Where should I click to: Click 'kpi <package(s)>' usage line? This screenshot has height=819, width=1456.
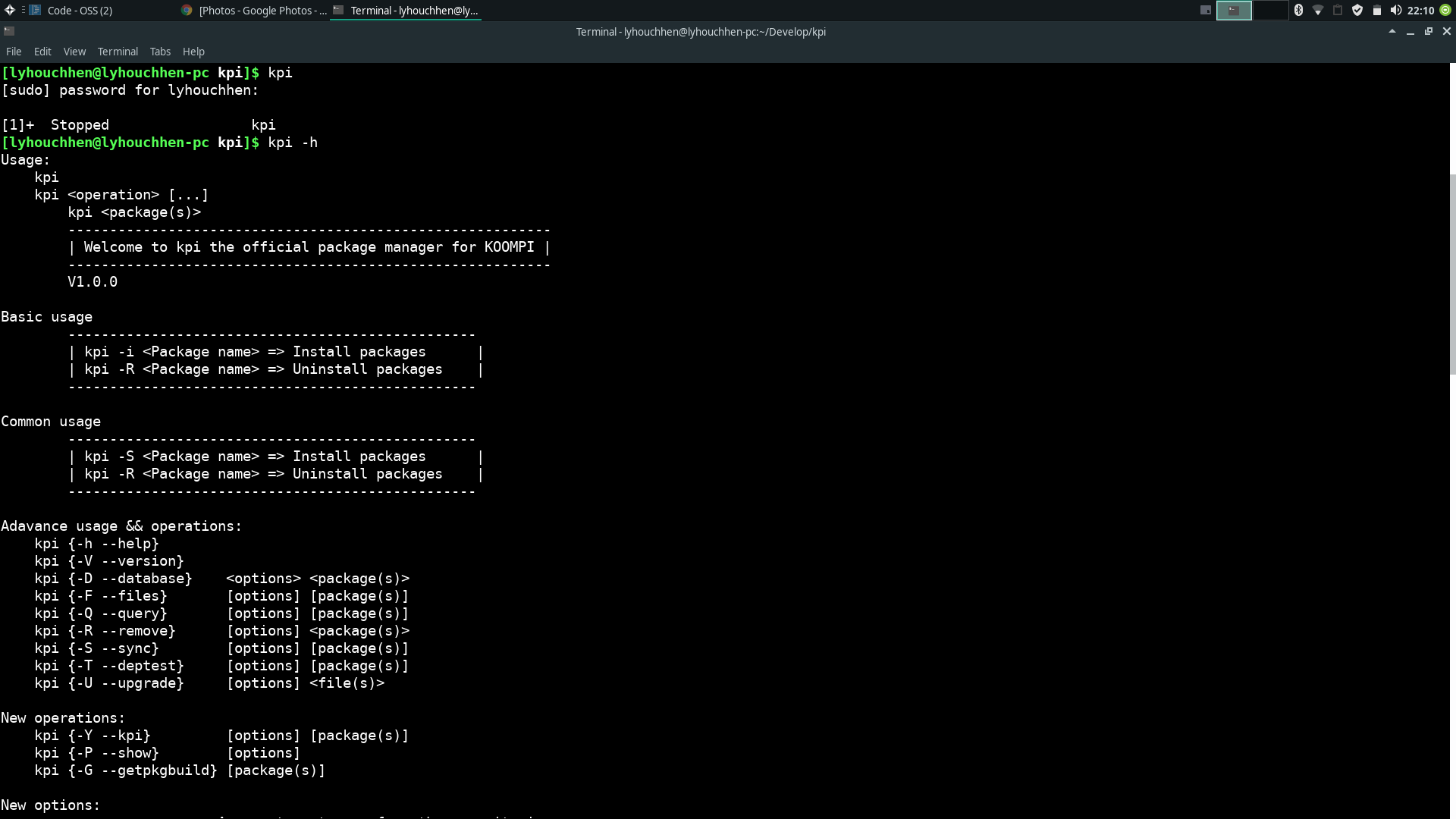134,212
